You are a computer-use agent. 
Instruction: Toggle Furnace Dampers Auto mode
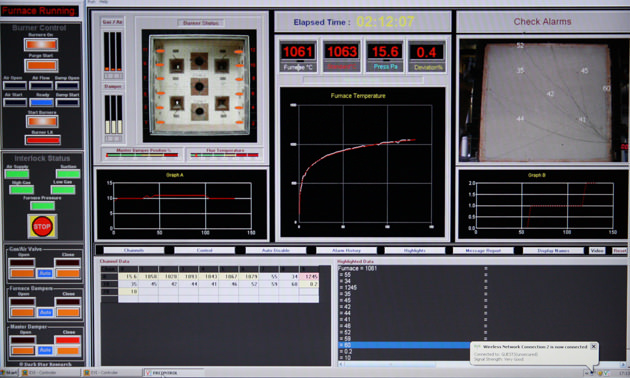[45, 312]
